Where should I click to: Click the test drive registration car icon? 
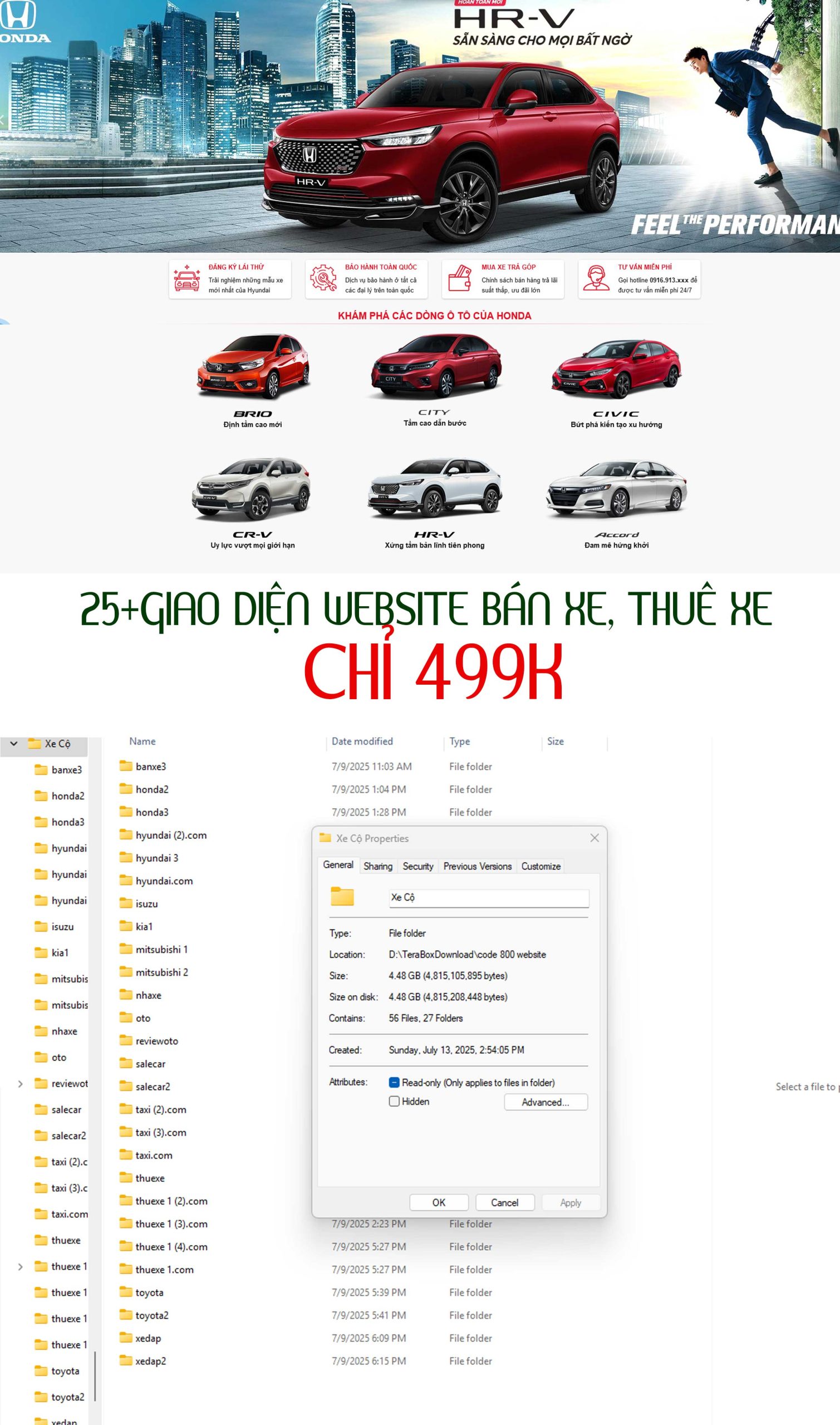pyautogui.click(x=187, y=278)
